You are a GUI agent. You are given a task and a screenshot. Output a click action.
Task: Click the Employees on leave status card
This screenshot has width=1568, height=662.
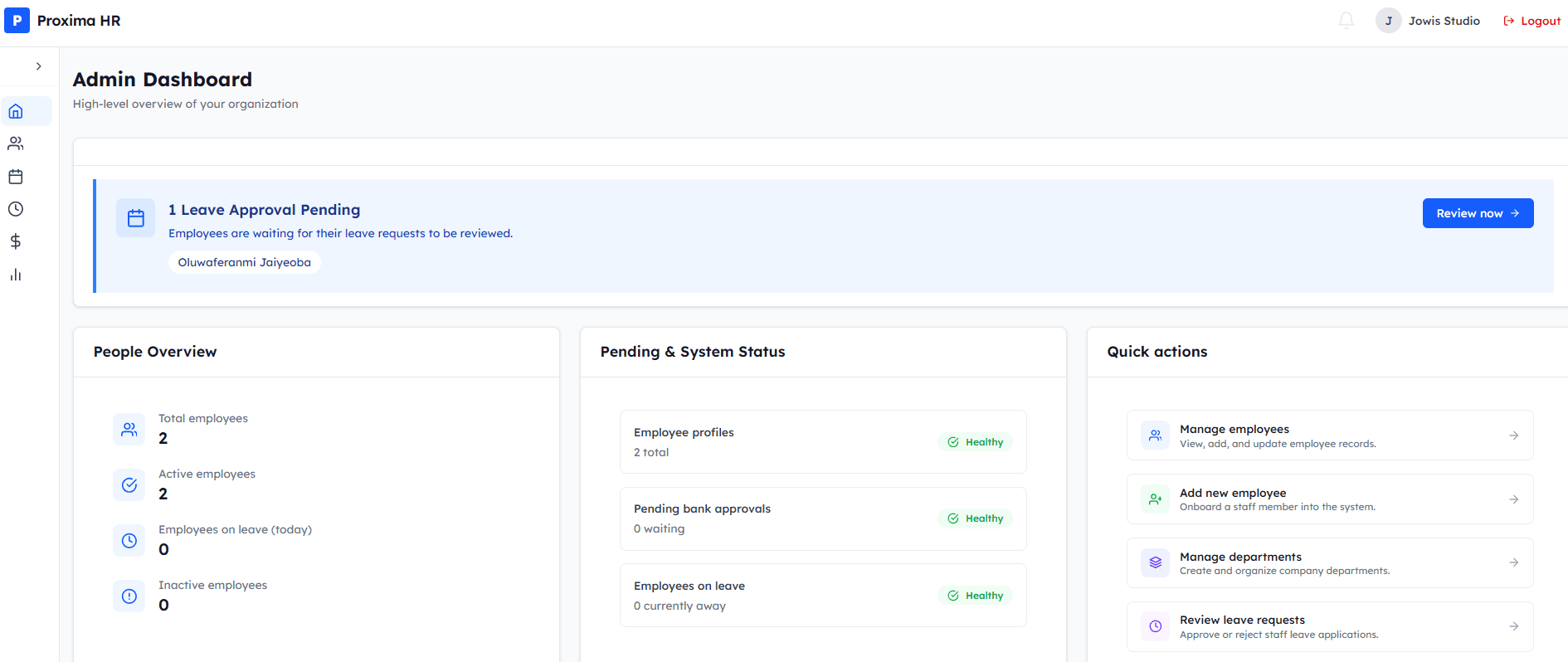tap(823, 596)
